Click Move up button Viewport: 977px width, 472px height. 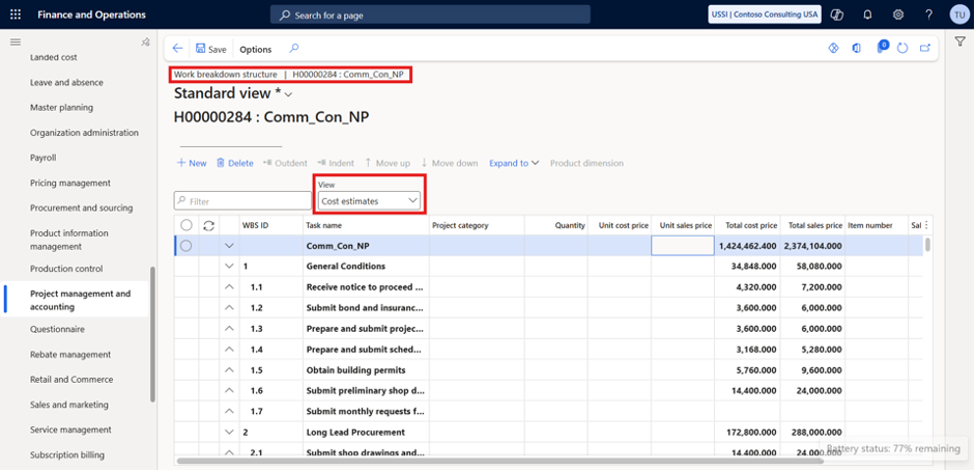click(x=388, y=163)
